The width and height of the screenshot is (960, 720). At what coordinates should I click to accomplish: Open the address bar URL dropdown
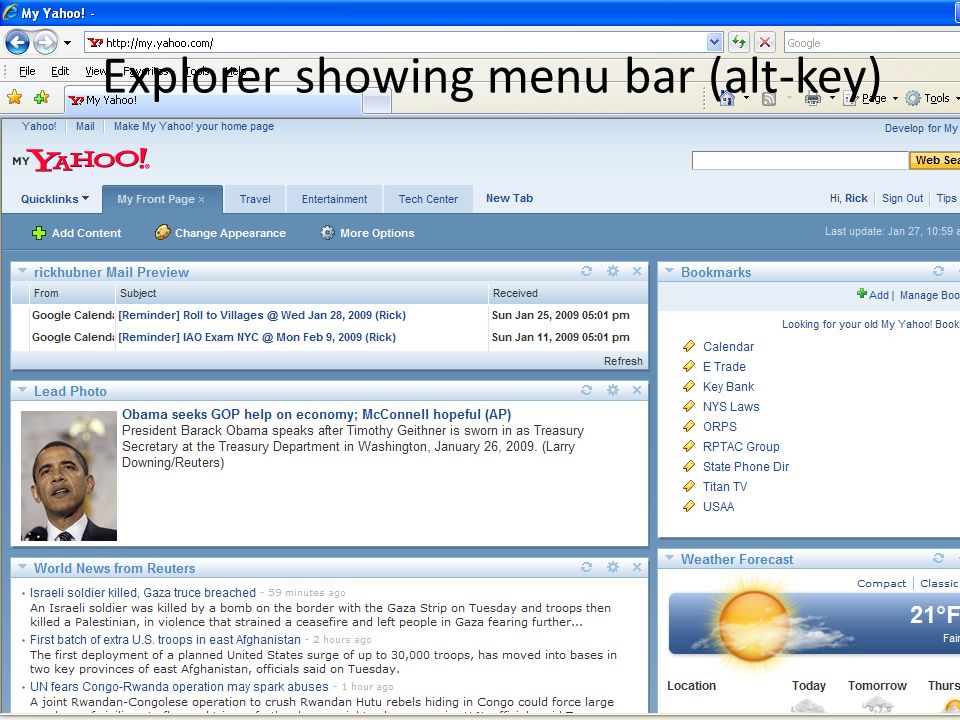714,42
